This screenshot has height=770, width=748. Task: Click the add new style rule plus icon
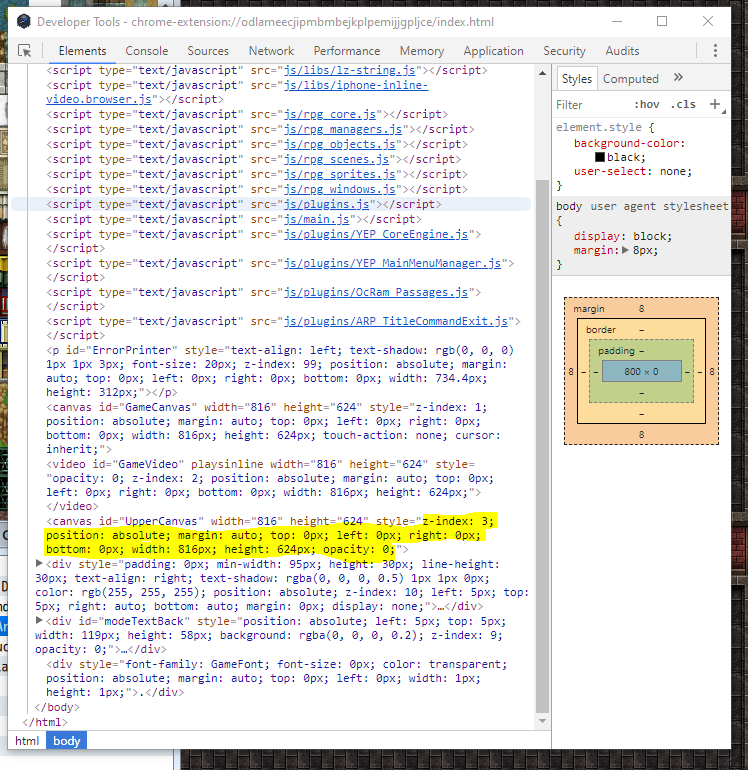click(715, 104)
